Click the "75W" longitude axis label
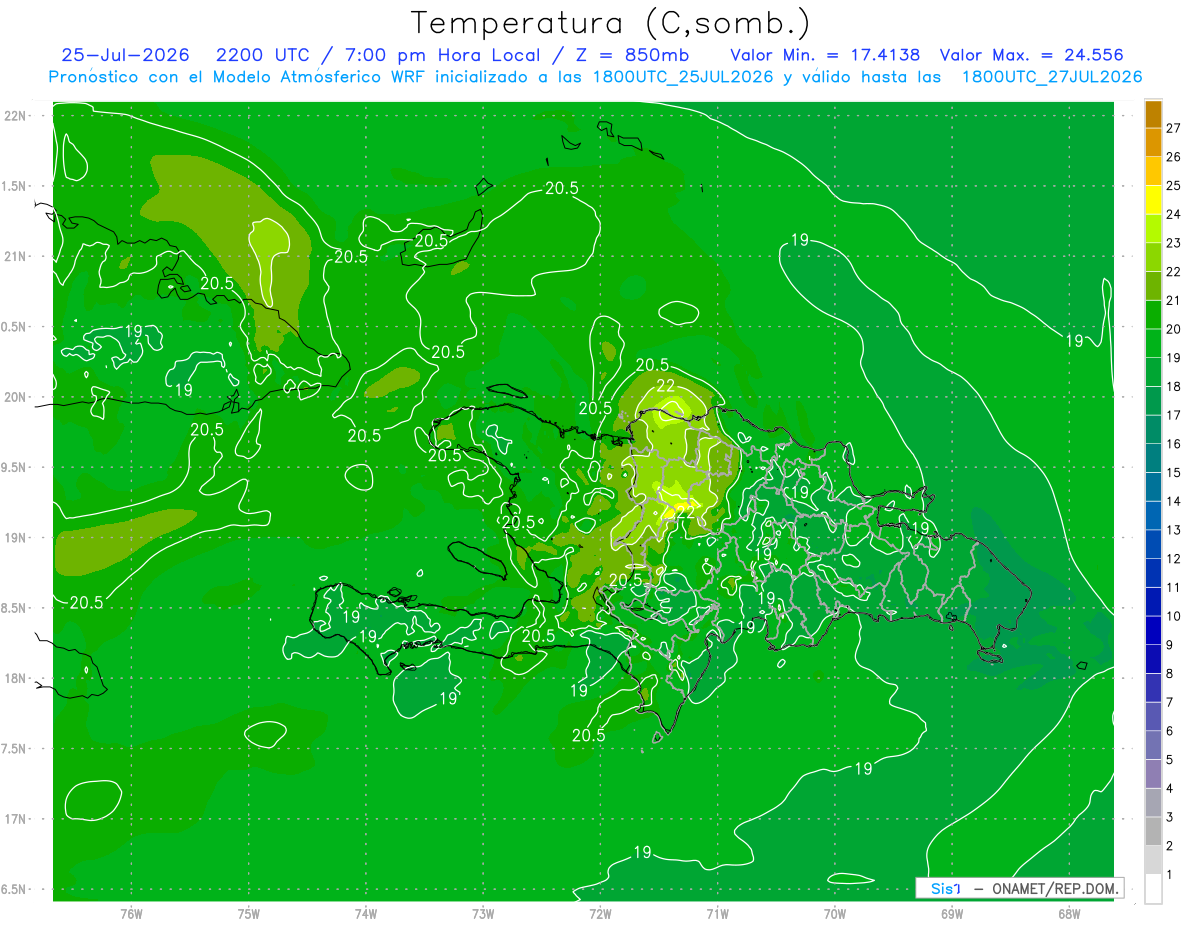This screenshot has width=1200, height=927. [249, 913]
